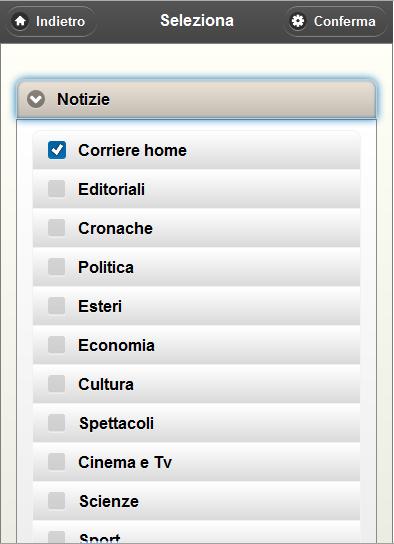
Task: Tick the Cinema e Tv checkbox
Action: tap(57, 462)
